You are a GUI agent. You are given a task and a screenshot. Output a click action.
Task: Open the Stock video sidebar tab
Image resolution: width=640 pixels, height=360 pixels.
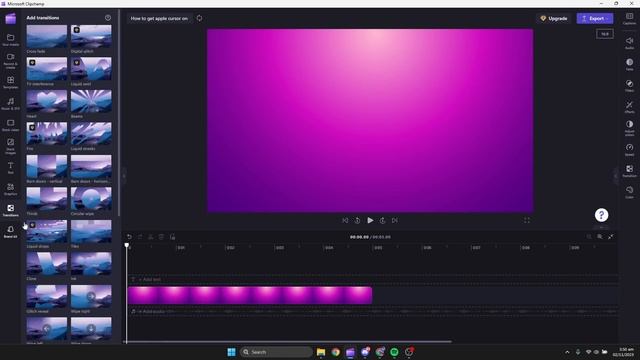[11, 125]
